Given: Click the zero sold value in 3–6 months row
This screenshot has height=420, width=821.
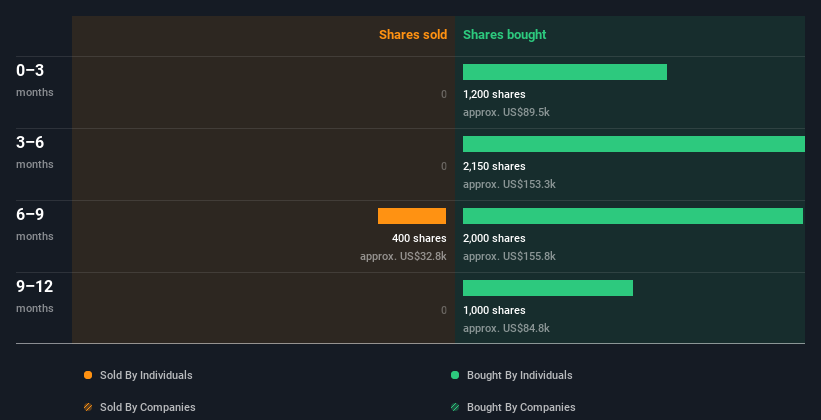Looking at the screenshot, I should (x=444, y=166).
